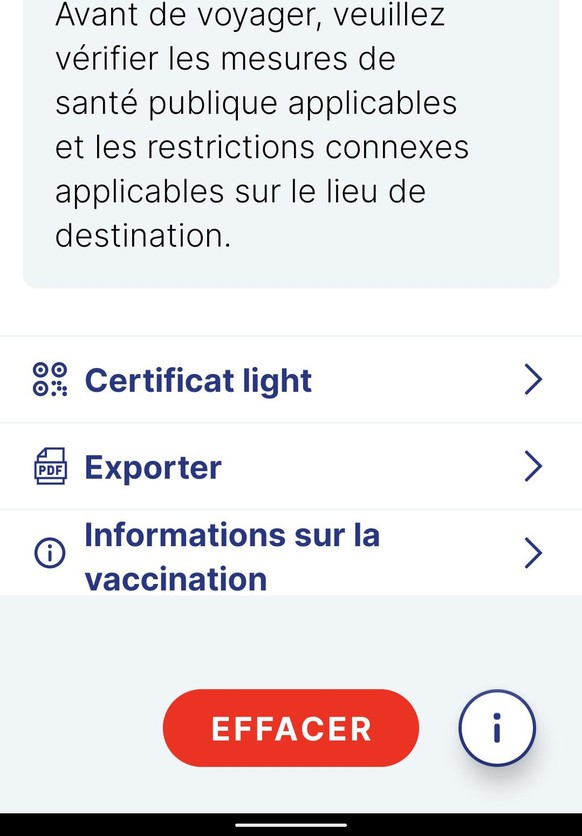Open vaccination information via its right chevron
The image size is (582, 836).
(x=533, y=553)
